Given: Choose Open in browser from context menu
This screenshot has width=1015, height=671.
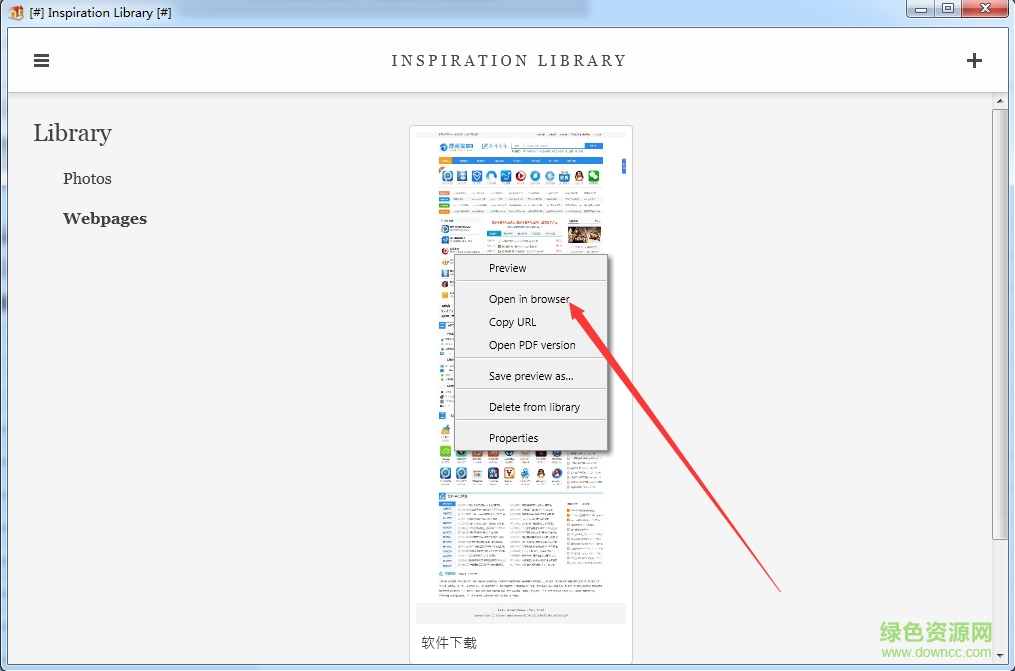Looking at the screenshot, I should tap(529, 299).
